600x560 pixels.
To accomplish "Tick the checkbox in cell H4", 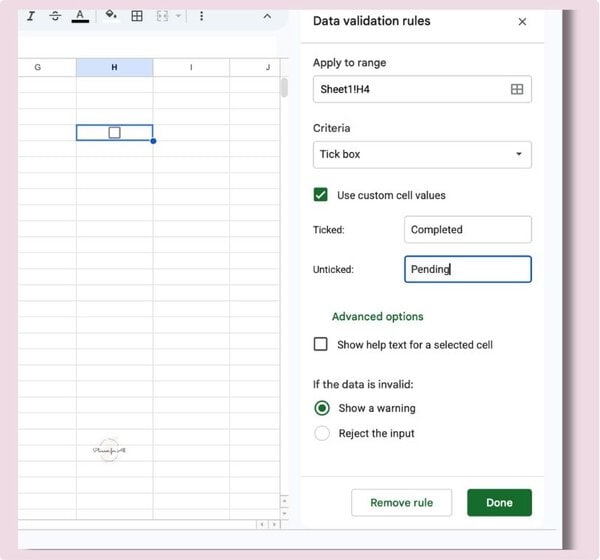I will 114,133.
